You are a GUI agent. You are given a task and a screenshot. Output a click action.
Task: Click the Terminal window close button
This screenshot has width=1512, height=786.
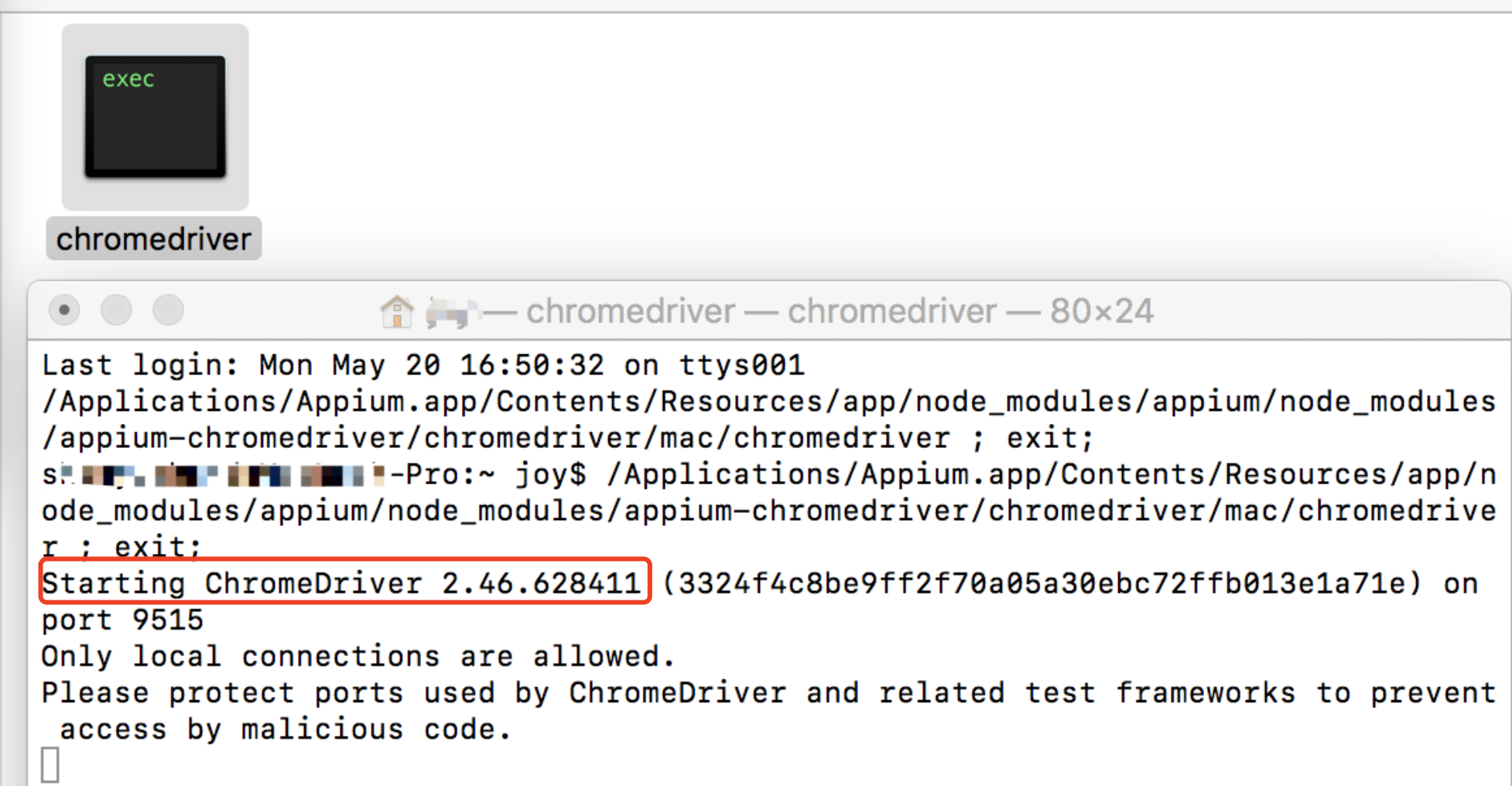click(x=64, y=309)
